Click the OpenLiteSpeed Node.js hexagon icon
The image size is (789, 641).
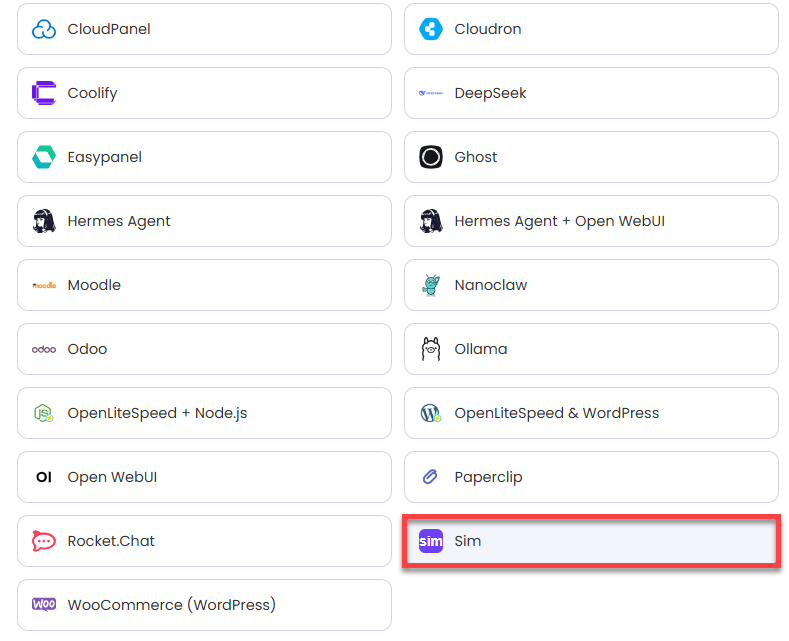44,413
